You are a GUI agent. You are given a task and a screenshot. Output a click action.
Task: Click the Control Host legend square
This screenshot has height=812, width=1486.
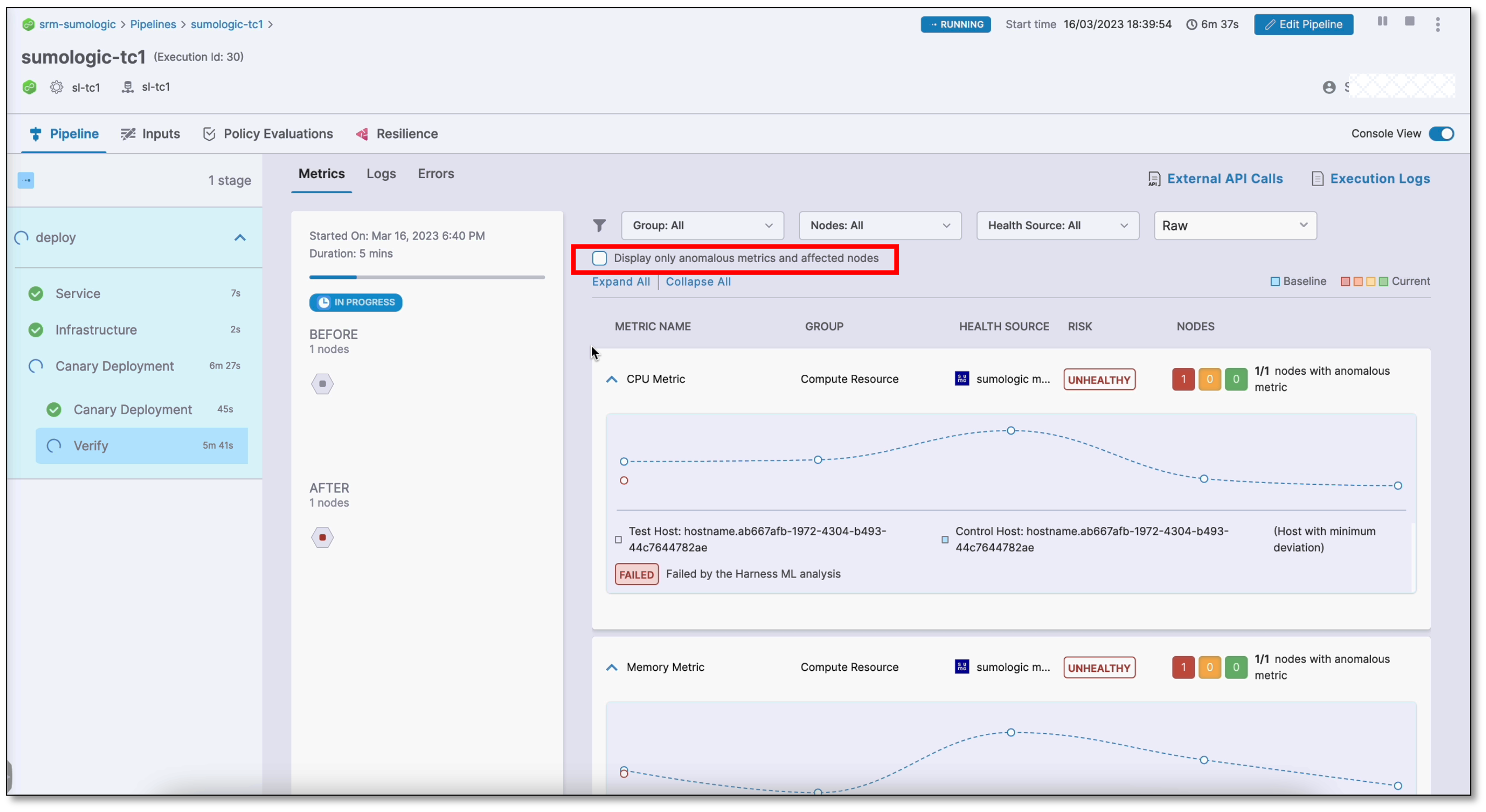(x=945, y=540)
